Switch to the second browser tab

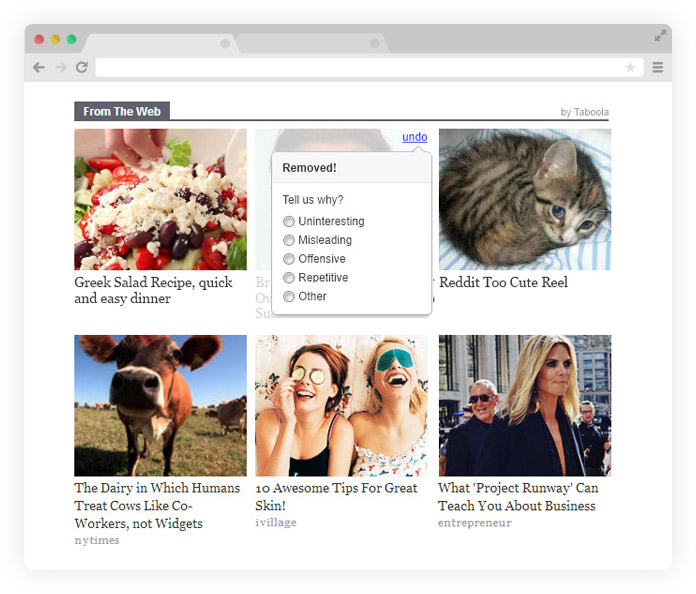(x=310, y=43)
